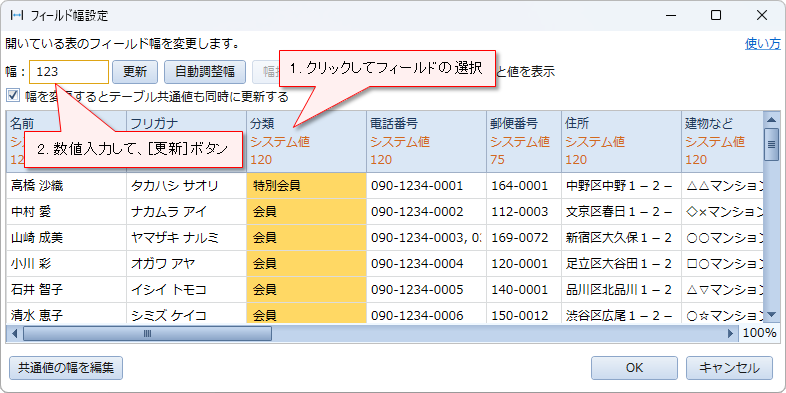
Task: Click the △△マンション cell
Action: [x=722, y=186]
